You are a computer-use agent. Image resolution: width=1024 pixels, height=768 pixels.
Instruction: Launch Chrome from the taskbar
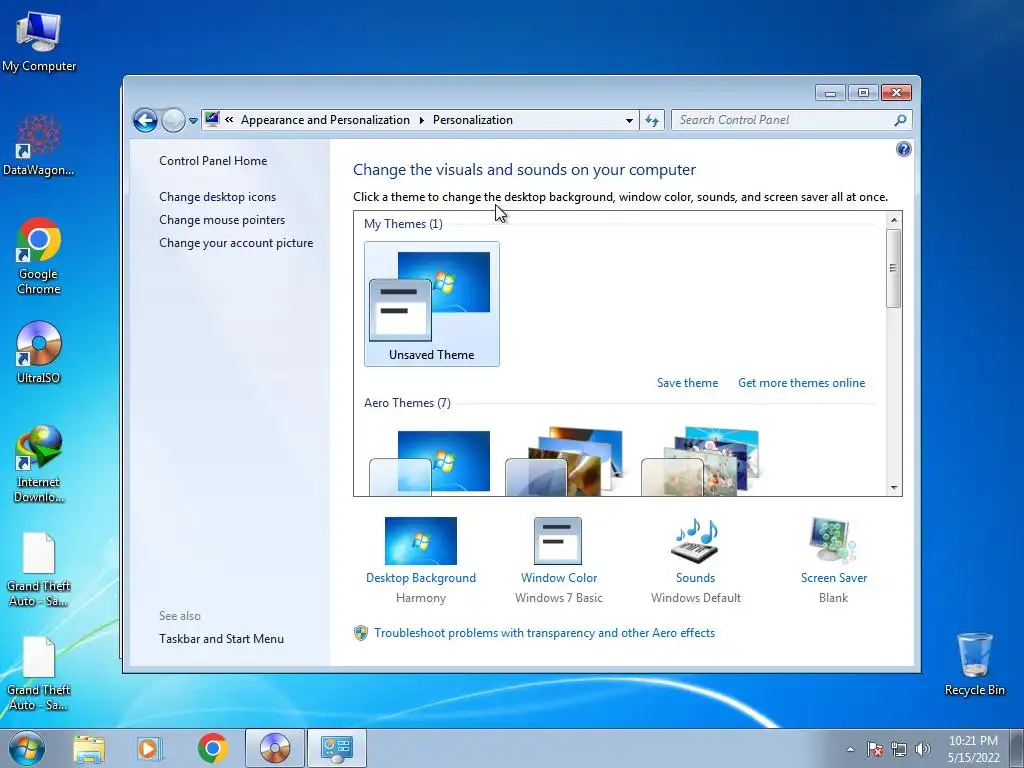coord(212,748)
